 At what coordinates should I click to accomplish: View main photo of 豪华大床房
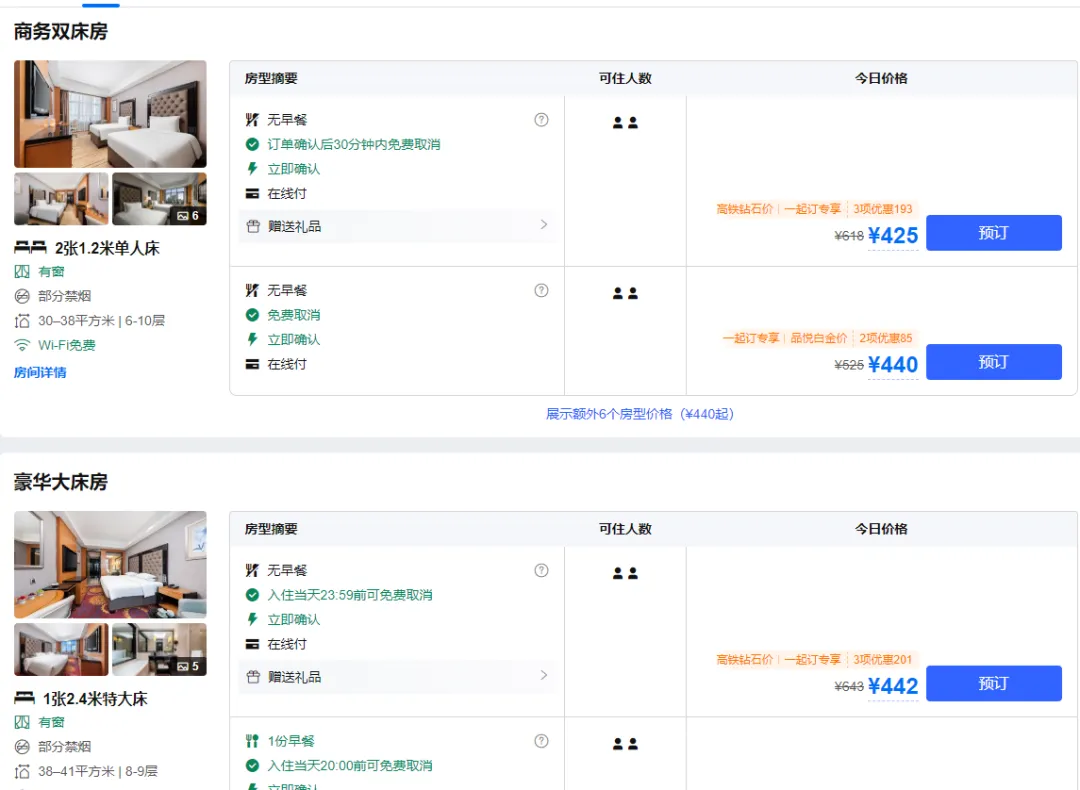point(110,565)
